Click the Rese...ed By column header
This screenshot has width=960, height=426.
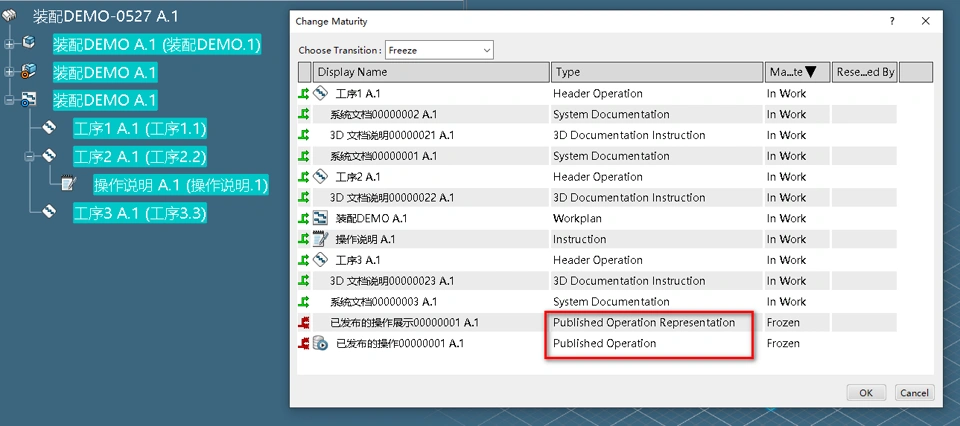[864, 72]
